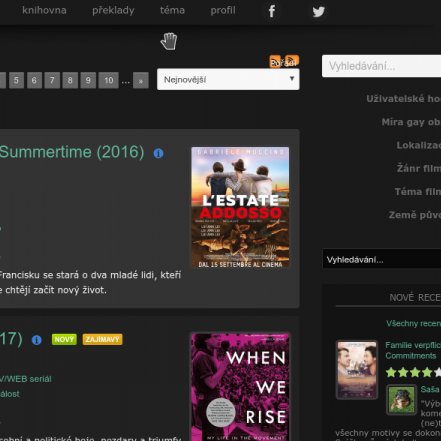
Task: Open the téma menu item
Action: click(x=172, y=10)
